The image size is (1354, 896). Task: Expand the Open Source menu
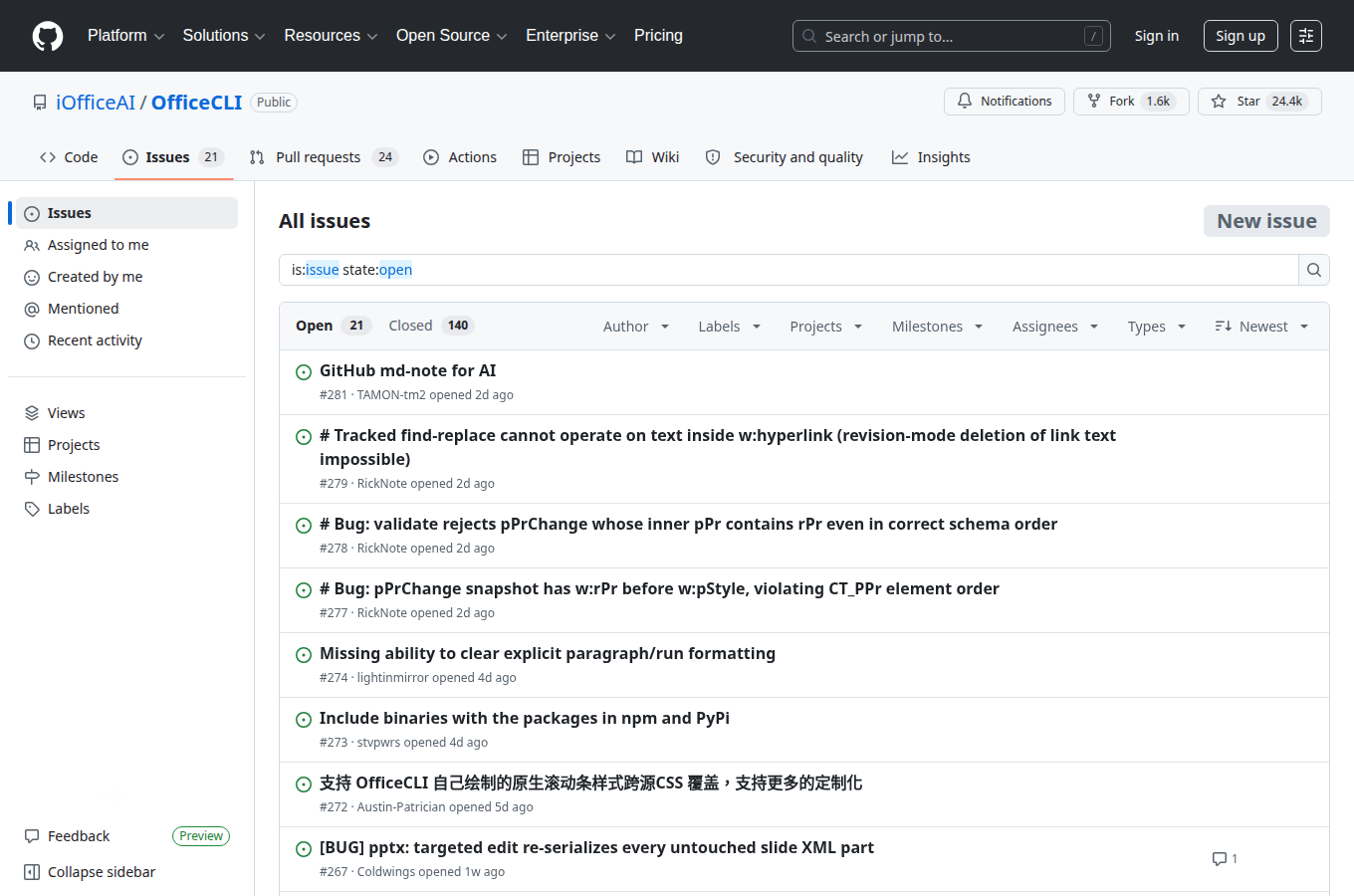(452, 36)
